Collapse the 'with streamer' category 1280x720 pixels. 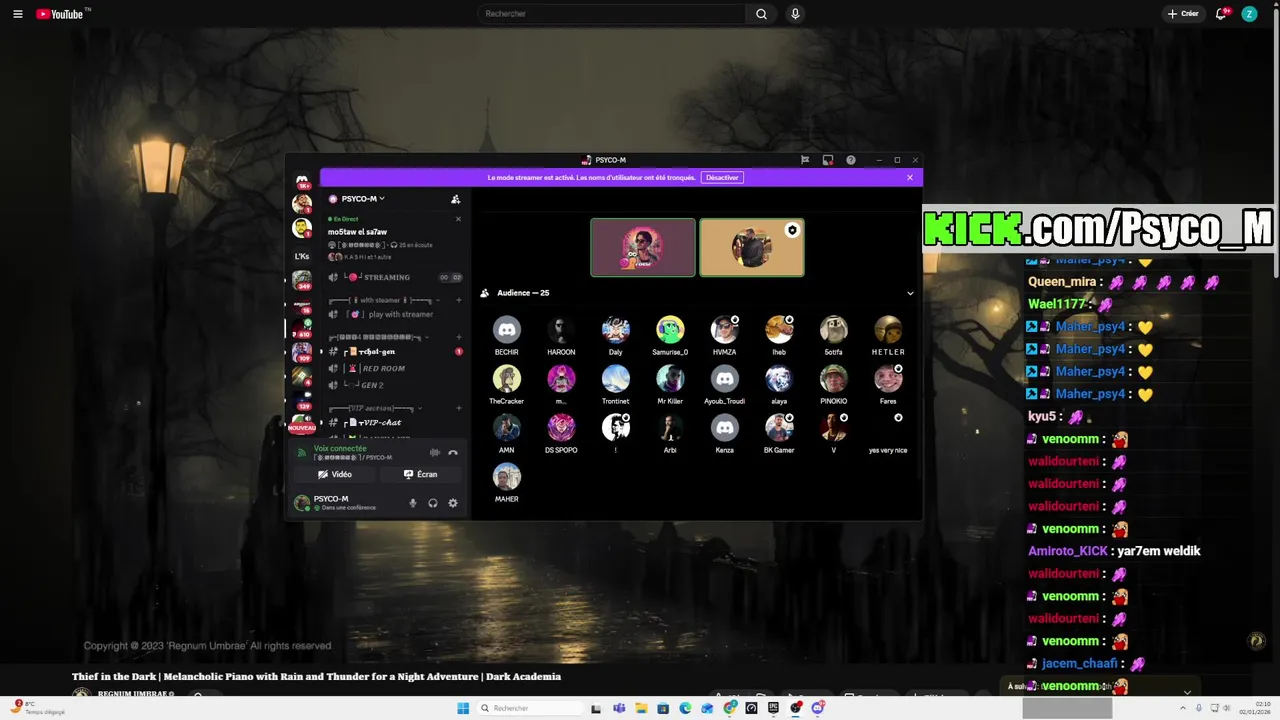(380, 300)
